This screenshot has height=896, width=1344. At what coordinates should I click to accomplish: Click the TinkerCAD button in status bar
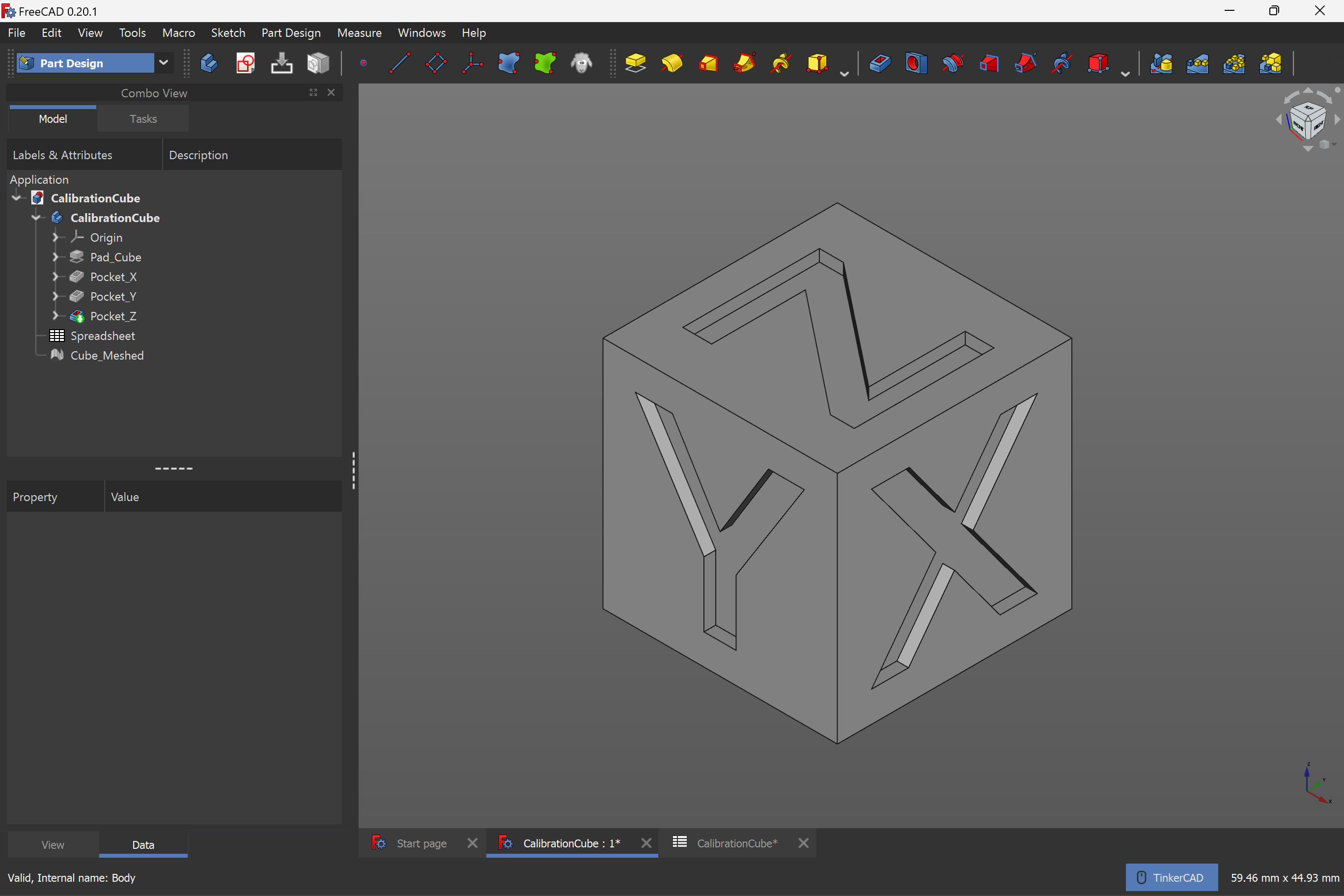(1171, 877)
